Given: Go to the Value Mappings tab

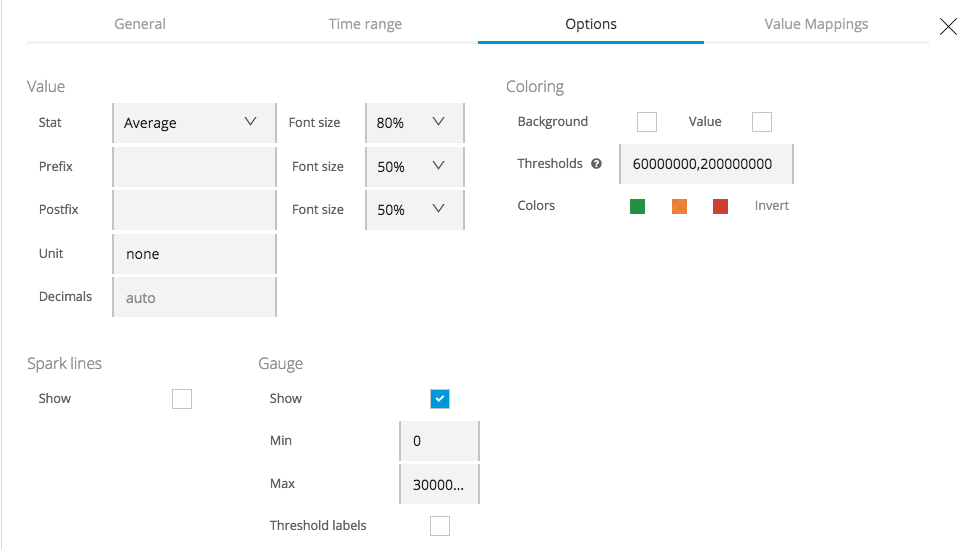Looking at the screenshot, I should 816,24.
